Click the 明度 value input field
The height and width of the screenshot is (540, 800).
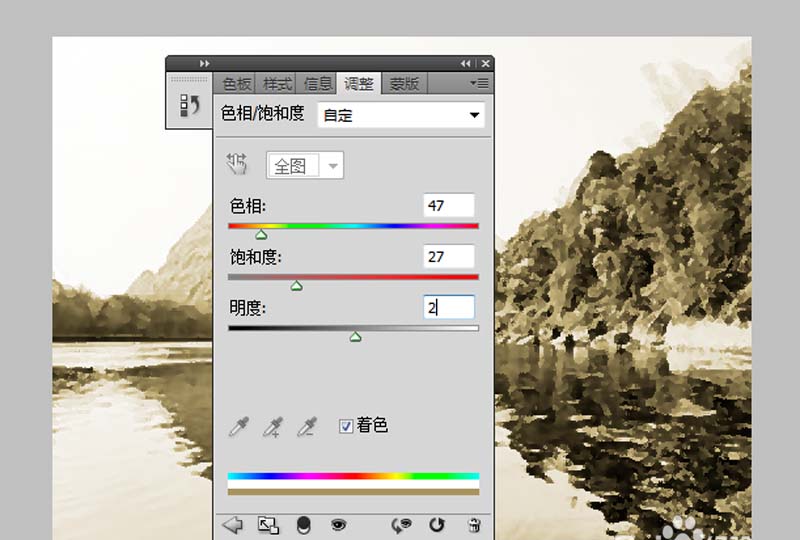[449, 308]
